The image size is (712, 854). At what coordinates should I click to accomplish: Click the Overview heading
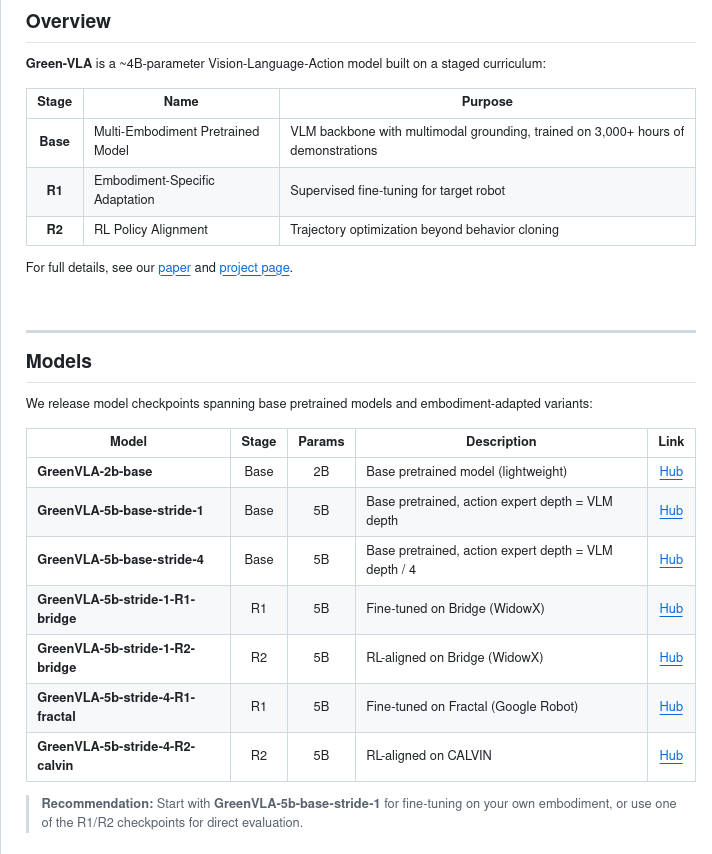(x=68, y=22)
